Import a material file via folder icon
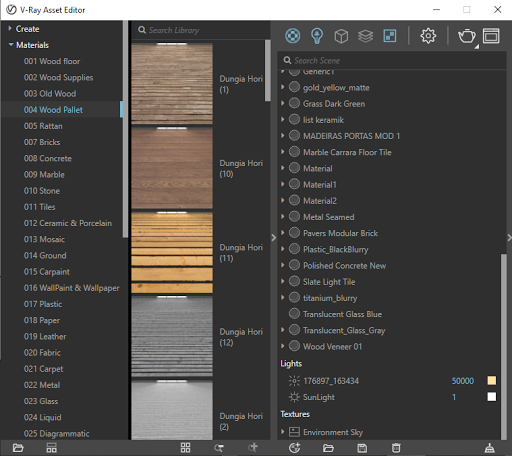This screenshot has height=456, width=512. (x=328, y=448)
